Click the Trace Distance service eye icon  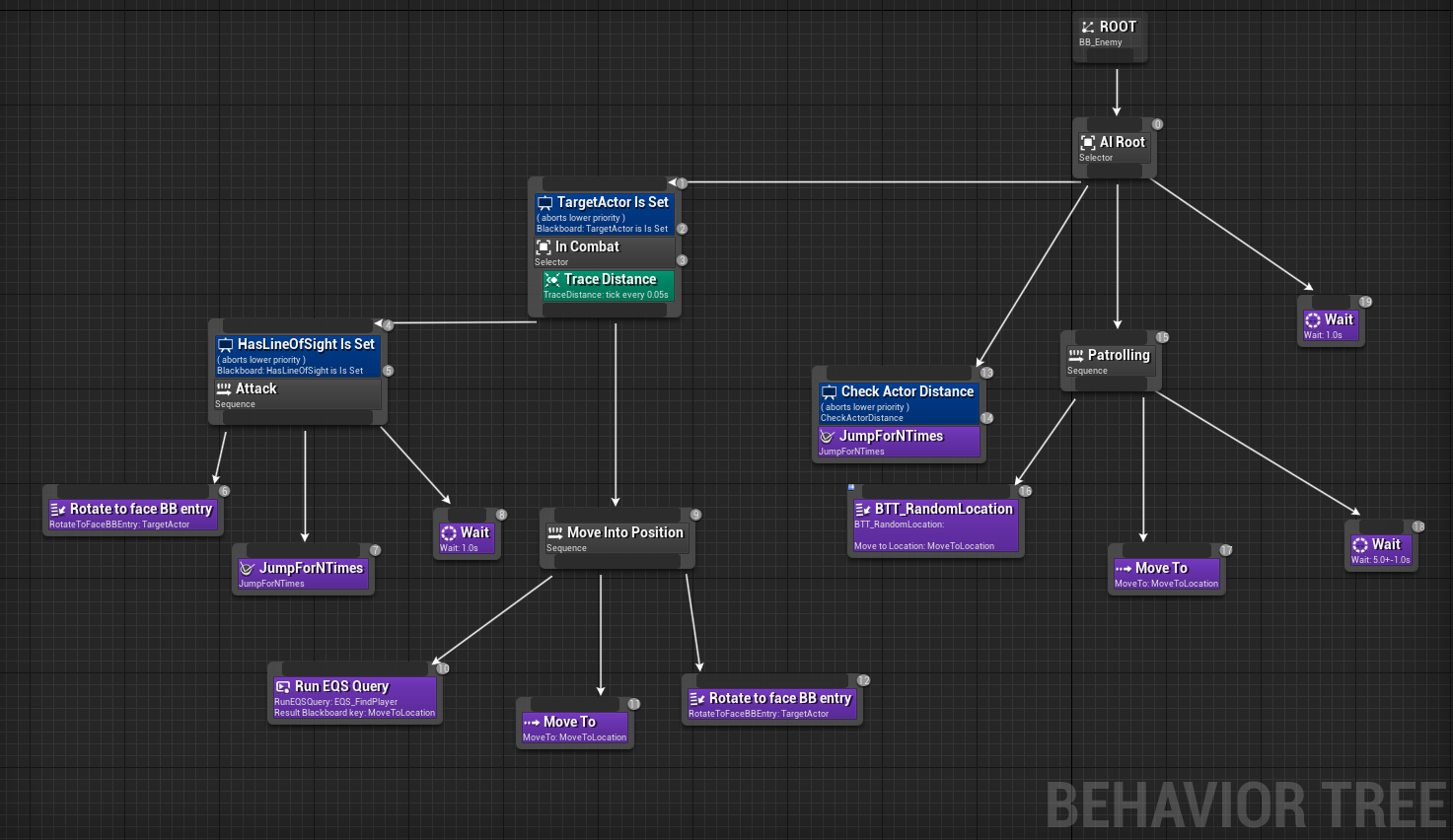point(552,280)
